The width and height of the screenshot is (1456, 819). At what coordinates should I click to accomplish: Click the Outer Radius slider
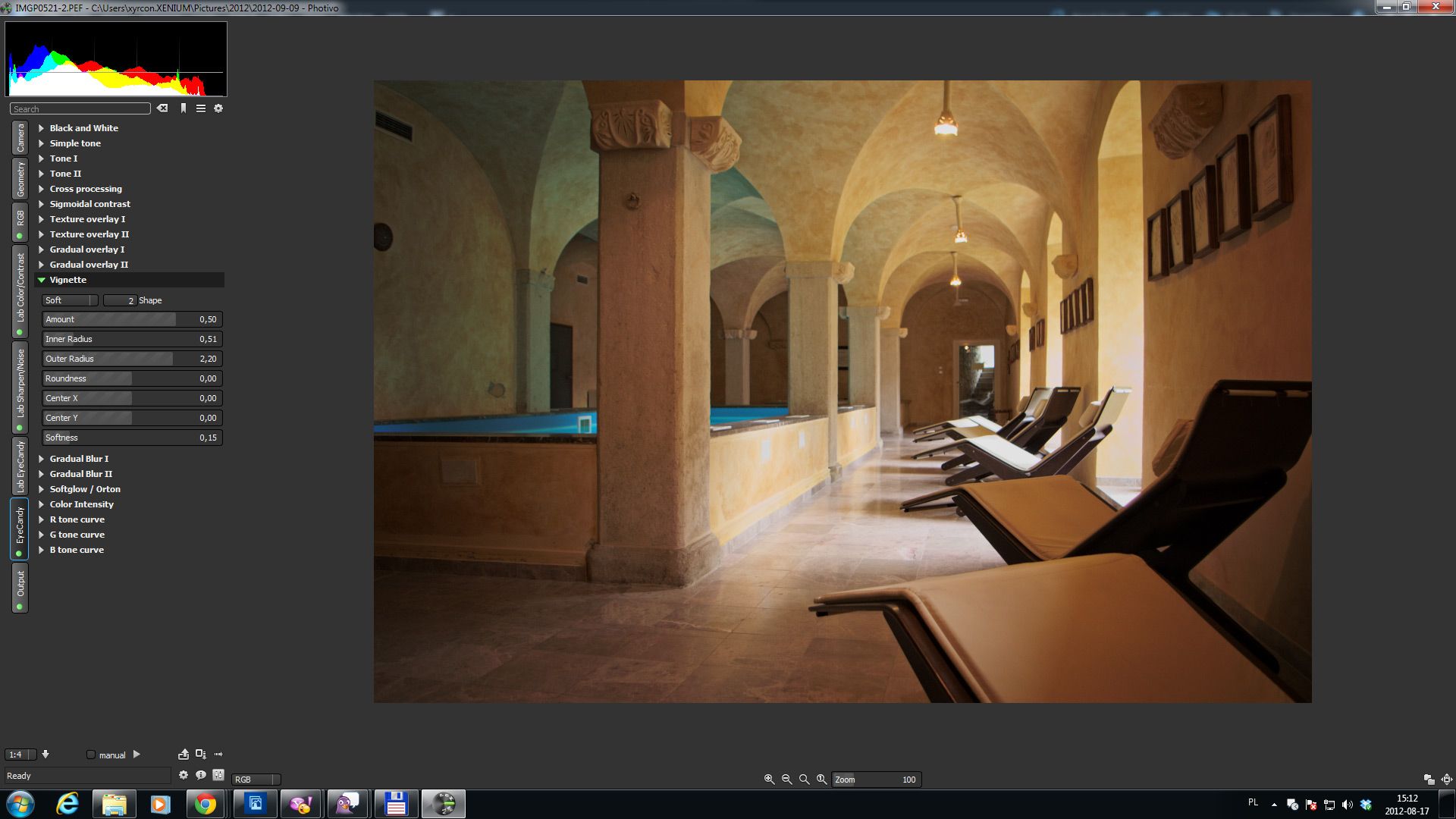click(x=131, y=359)
